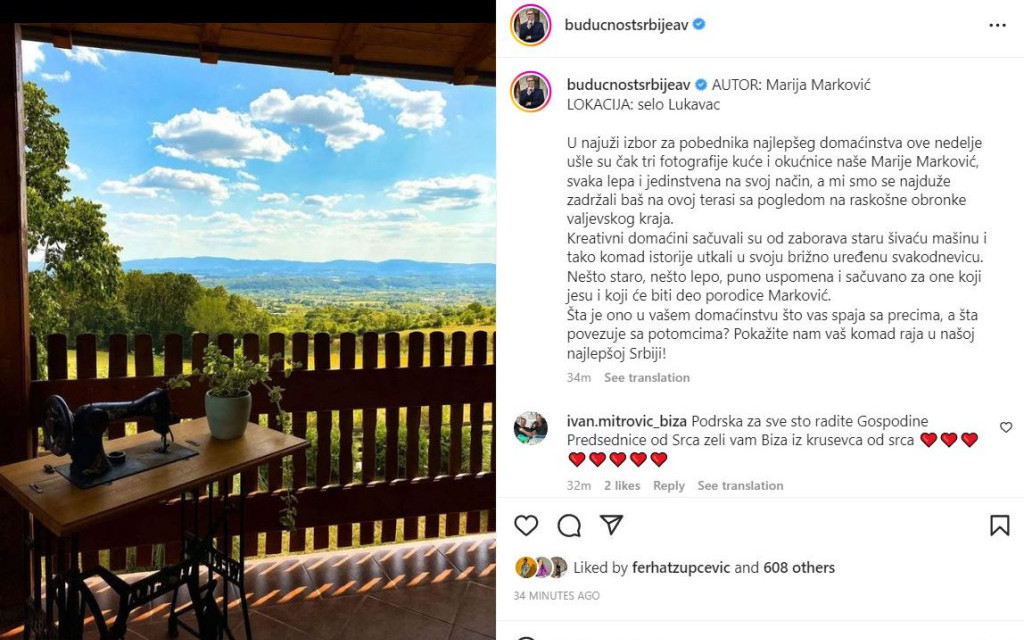
Task: Click verified badge next to caption username
Action: pos(701,84)
